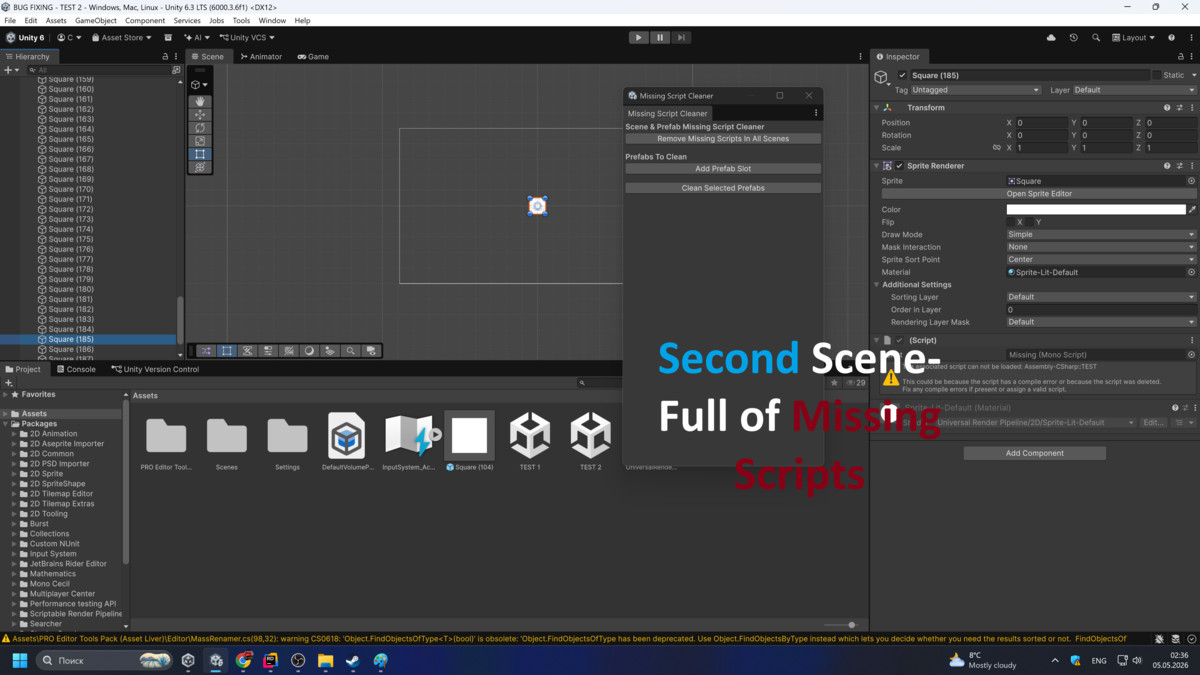Open the Draw Mode dropdown
The width and height of the screenshot is (1200, 675).
tap(1101, 234)
